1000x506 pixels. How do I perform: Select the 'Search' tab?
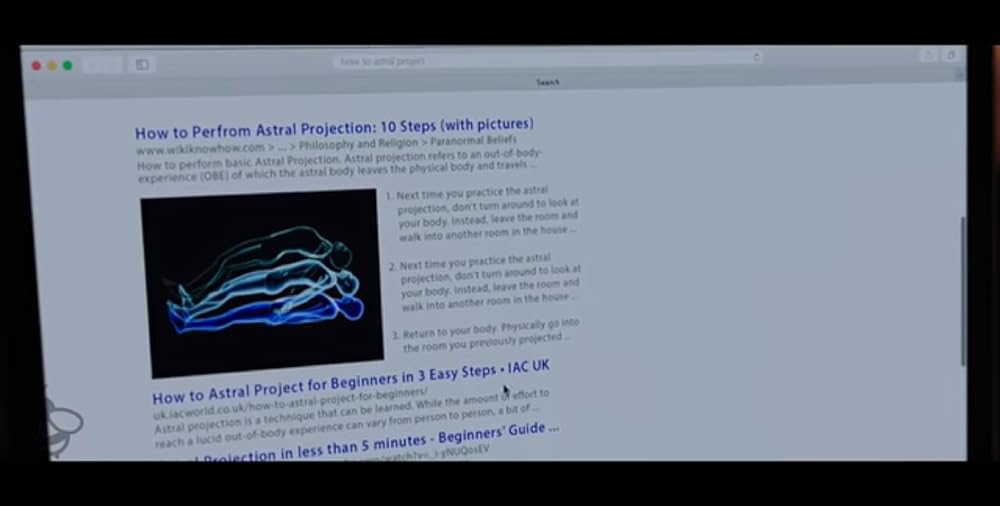click(x=548, y=82)
